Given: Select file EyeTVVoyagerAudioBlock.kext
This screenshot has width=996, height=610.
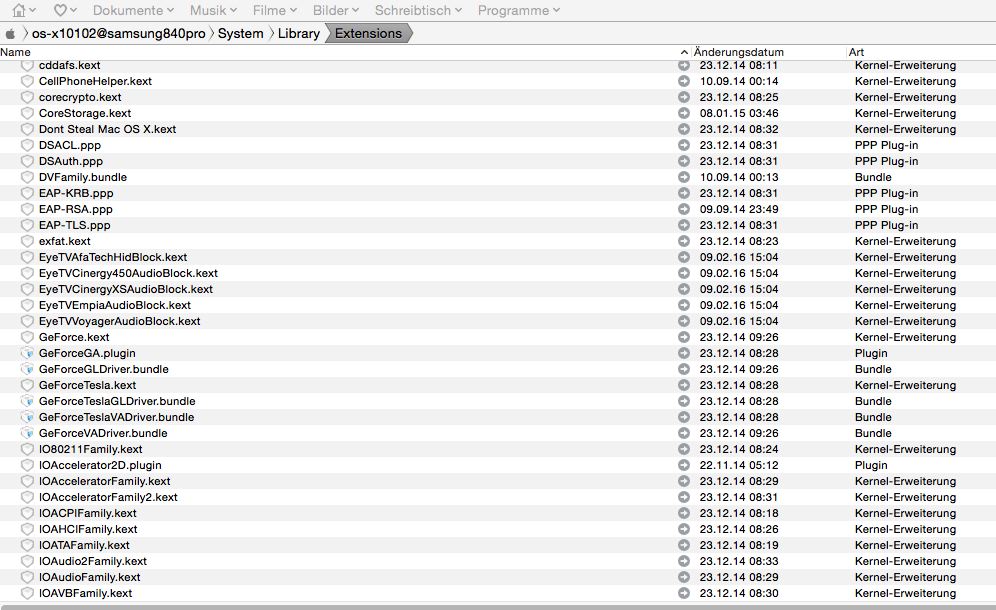Looking at the screenshot, I should pyautogui.click(x=119, y=321).
